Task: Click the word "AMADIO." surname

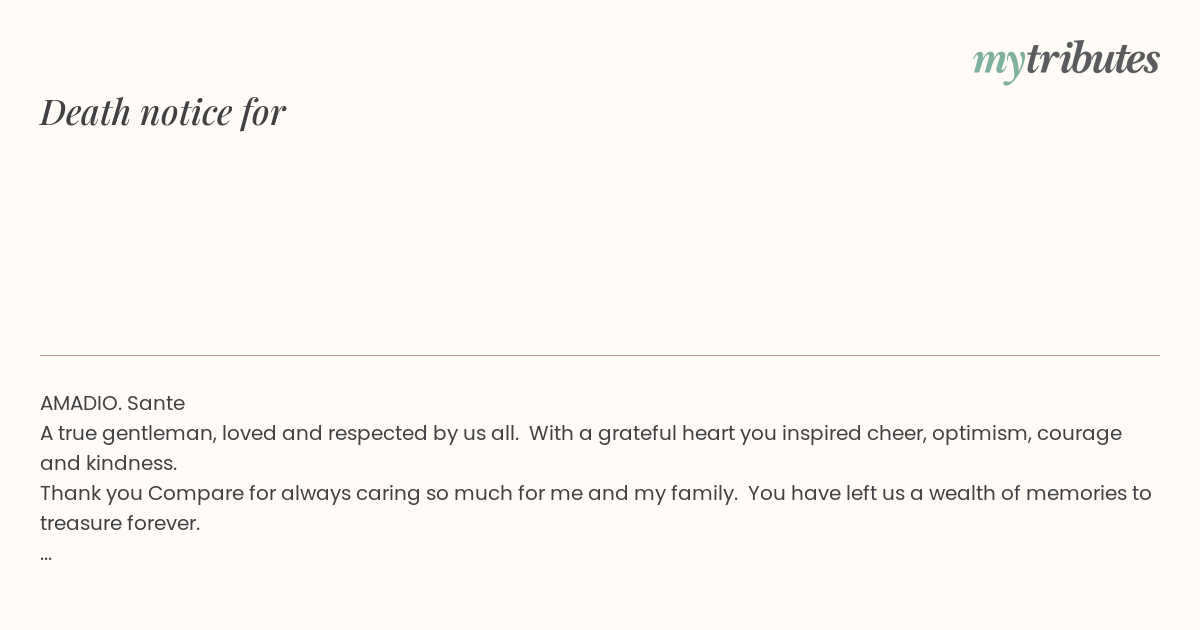Action: 81,403
